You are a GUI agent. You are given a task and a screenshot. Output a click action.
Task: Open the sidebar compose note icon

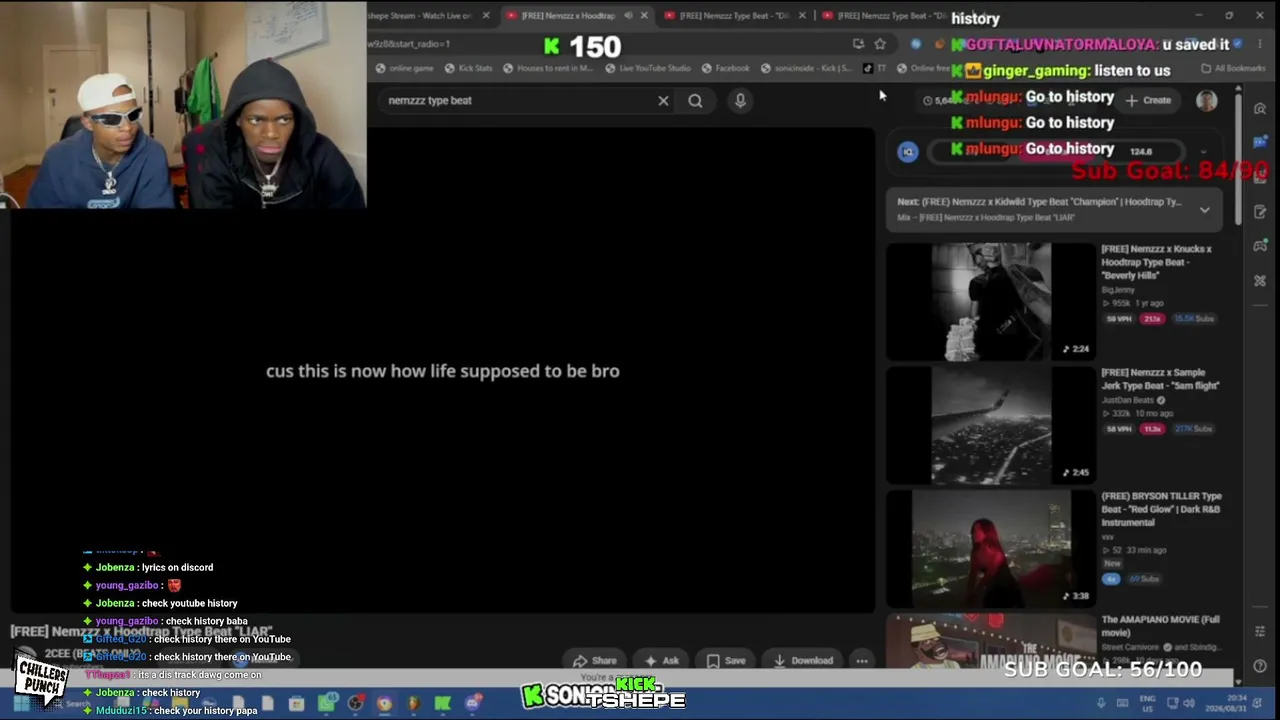pyautogui.click(x=1260, y=211)
